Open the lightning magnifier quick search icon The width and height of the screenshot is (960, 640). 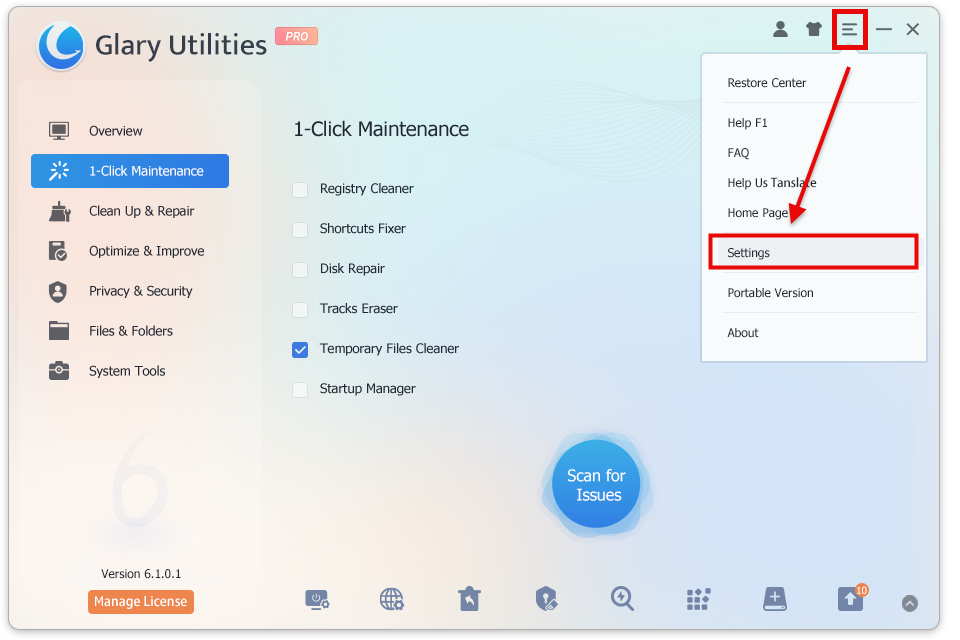click(622, 599)
